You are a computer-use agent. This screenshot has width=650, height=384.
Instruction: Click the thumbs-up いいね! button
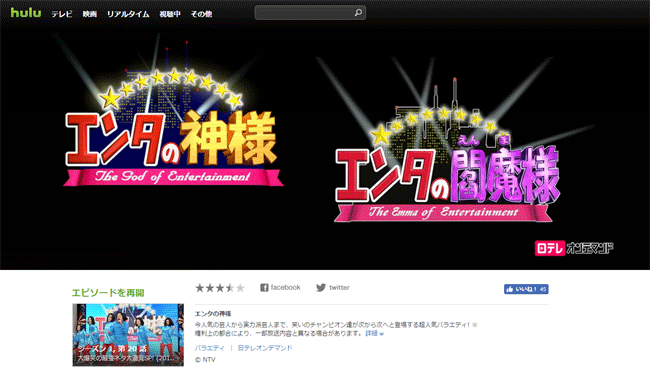(x=526, y=289)
